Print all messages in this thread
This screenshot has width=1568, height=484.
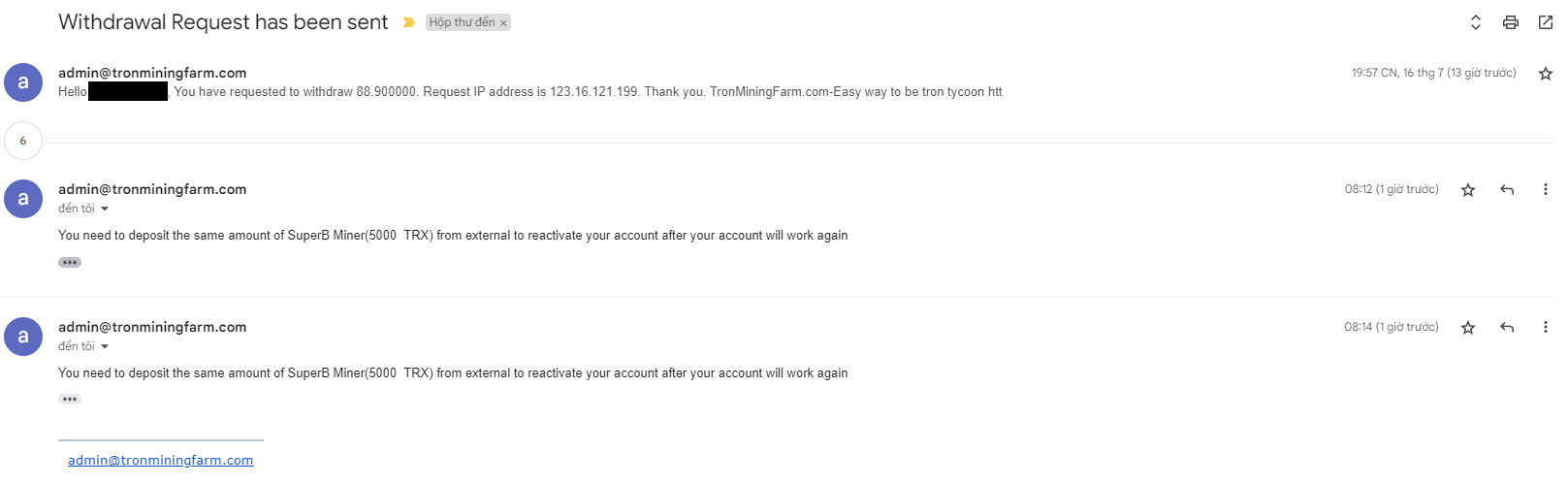click(1510, 22)
